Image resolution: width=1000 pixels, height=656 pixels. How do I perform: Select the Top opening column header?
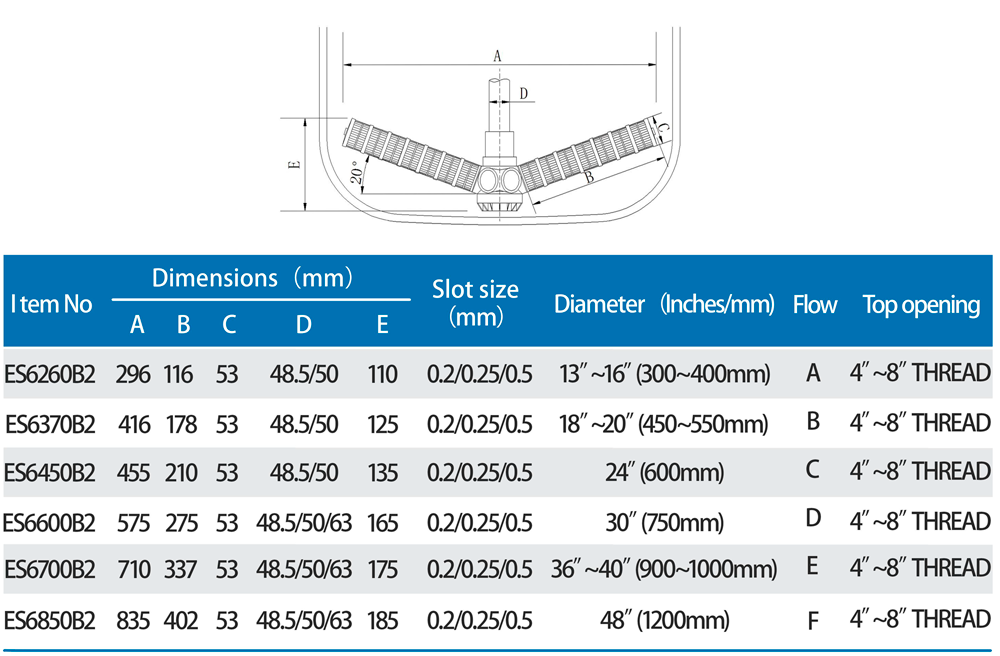click(x=921, y=305)
